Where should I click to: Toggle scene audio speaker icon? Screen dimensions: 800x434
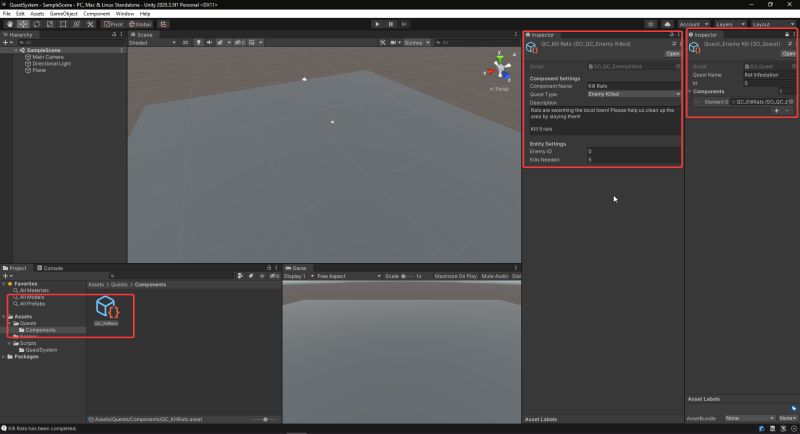tap(209, 43)
